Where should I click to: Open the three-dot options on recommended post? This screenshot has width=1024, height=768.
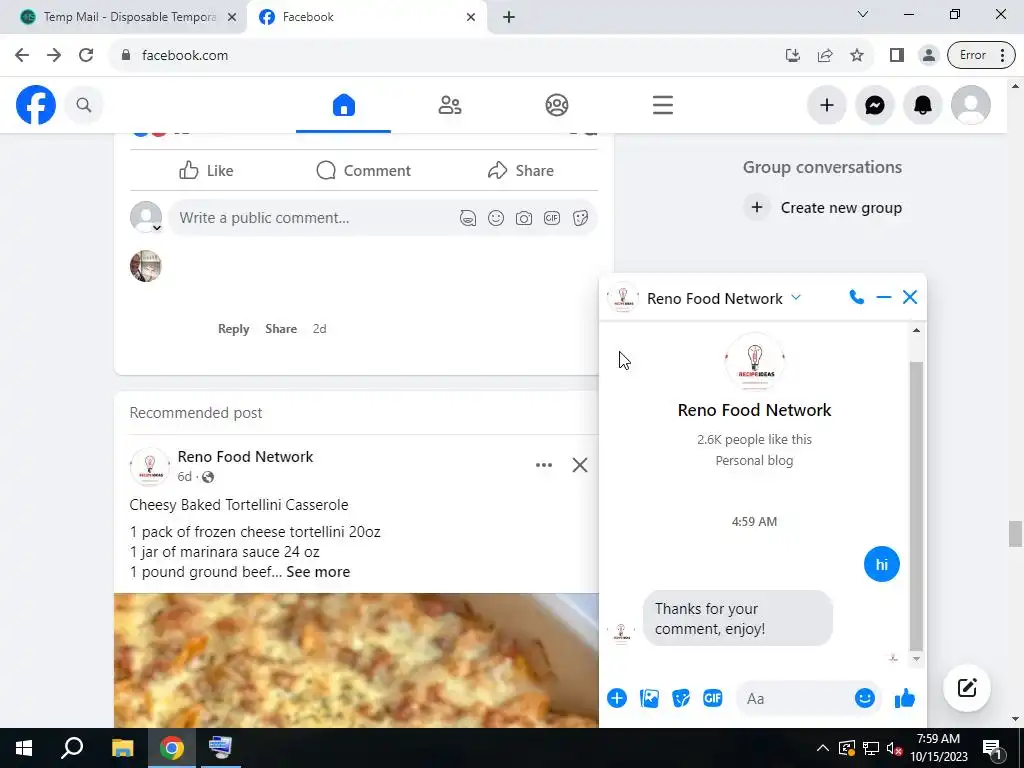pyautogui.click(x=544, y=465)
